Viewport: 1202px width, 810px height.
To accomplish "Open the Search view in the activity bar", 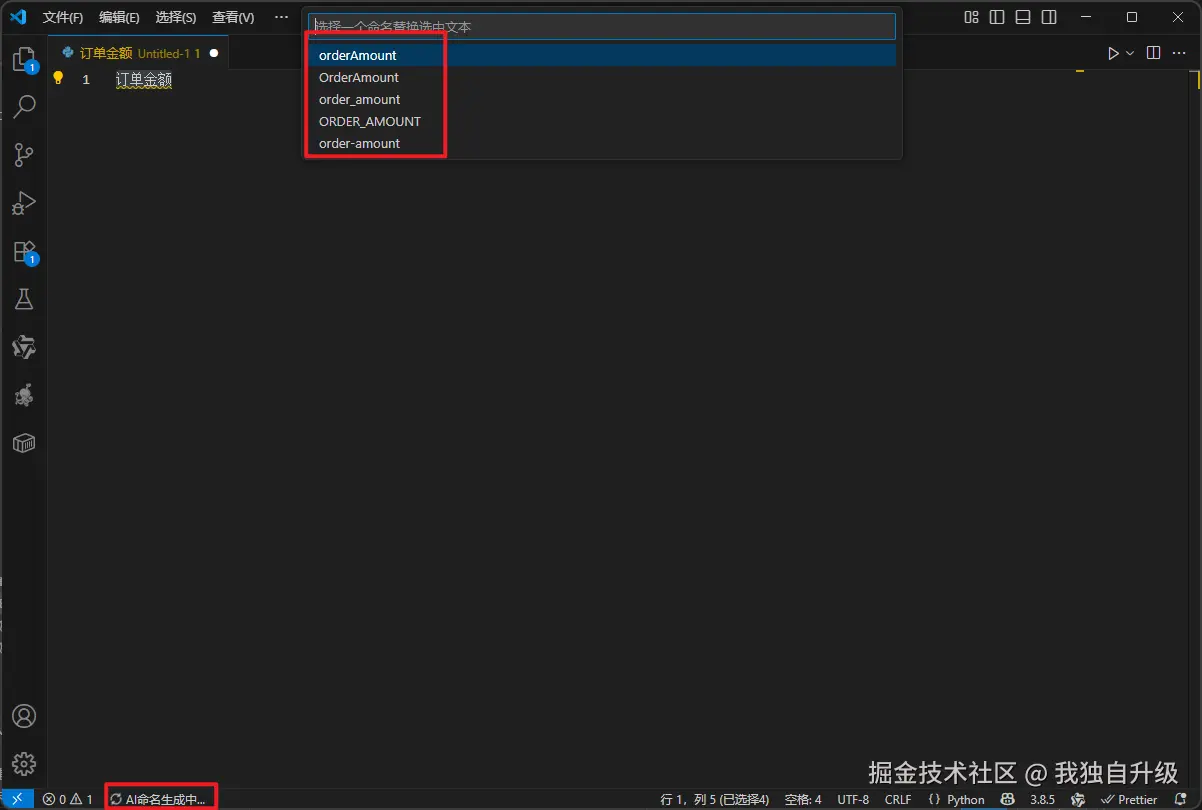I will (23, 106).
